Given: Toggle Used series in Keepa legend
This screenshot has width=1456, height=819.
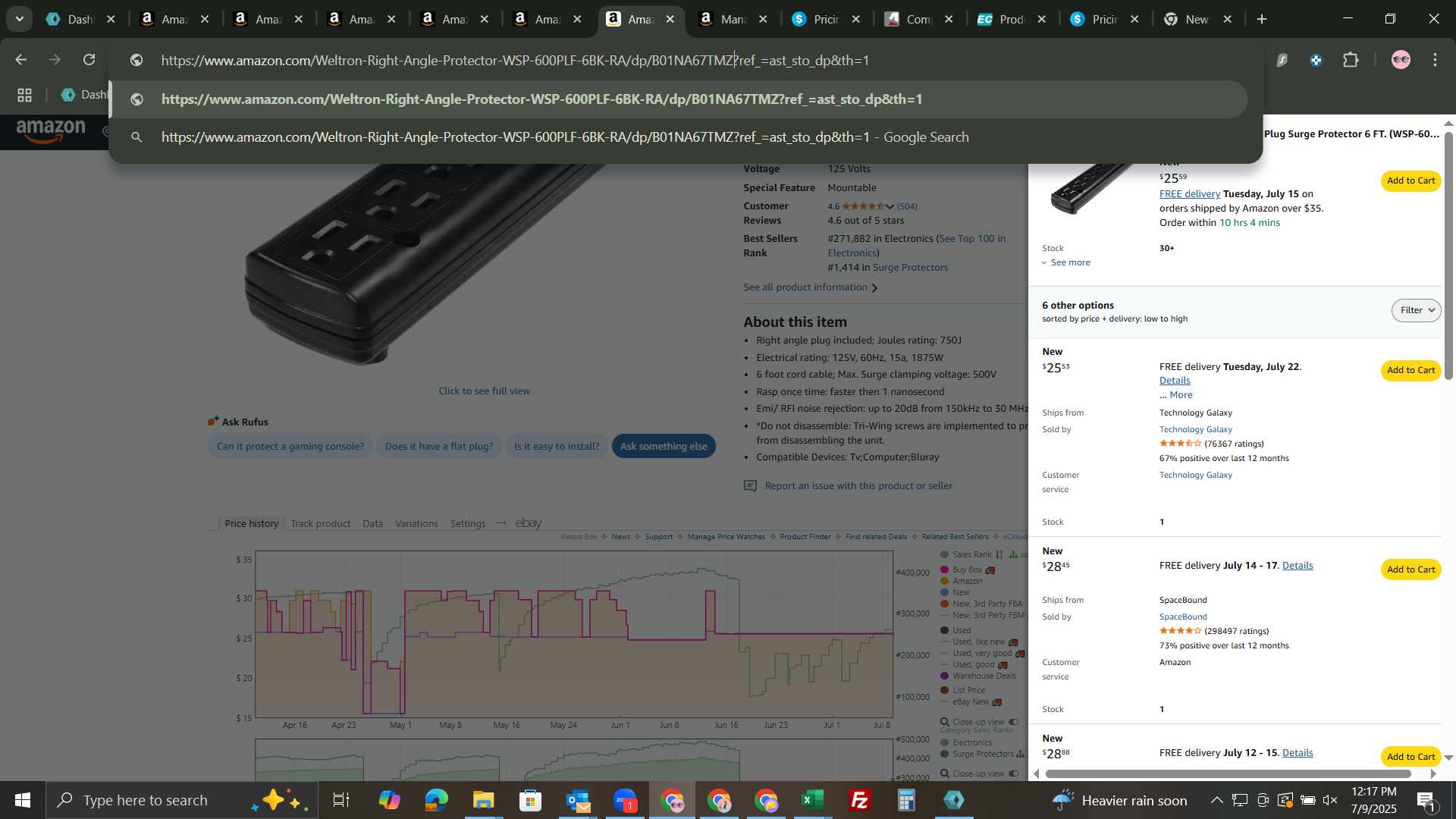Looking at the screenshot, I should pos(955,630).
